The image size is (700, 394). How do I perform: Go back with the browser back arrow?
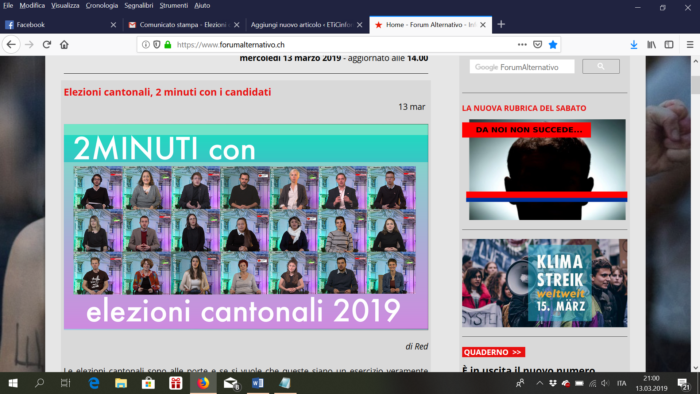pyautogui.click(x=11, y=45)
